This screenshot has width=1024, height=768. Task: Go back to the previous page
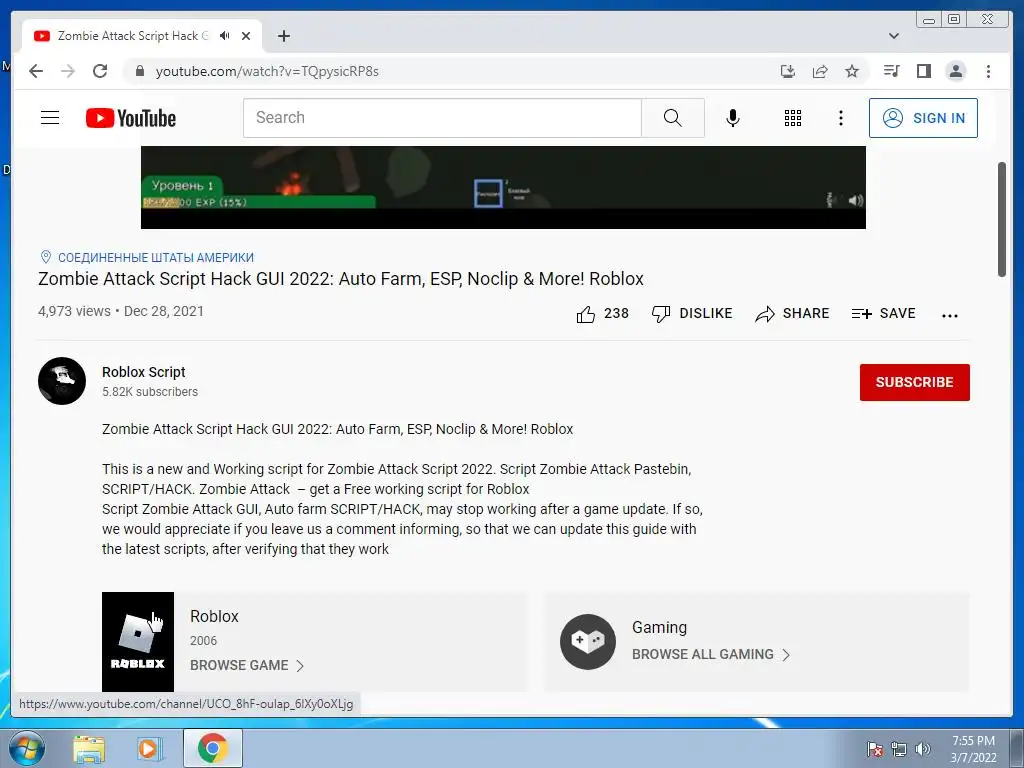coord(36,71)
